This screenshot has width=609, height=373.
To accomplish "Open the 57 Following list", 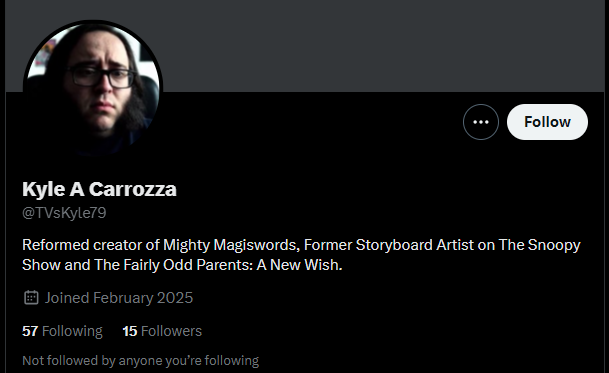I will click(x=62, y=331).
